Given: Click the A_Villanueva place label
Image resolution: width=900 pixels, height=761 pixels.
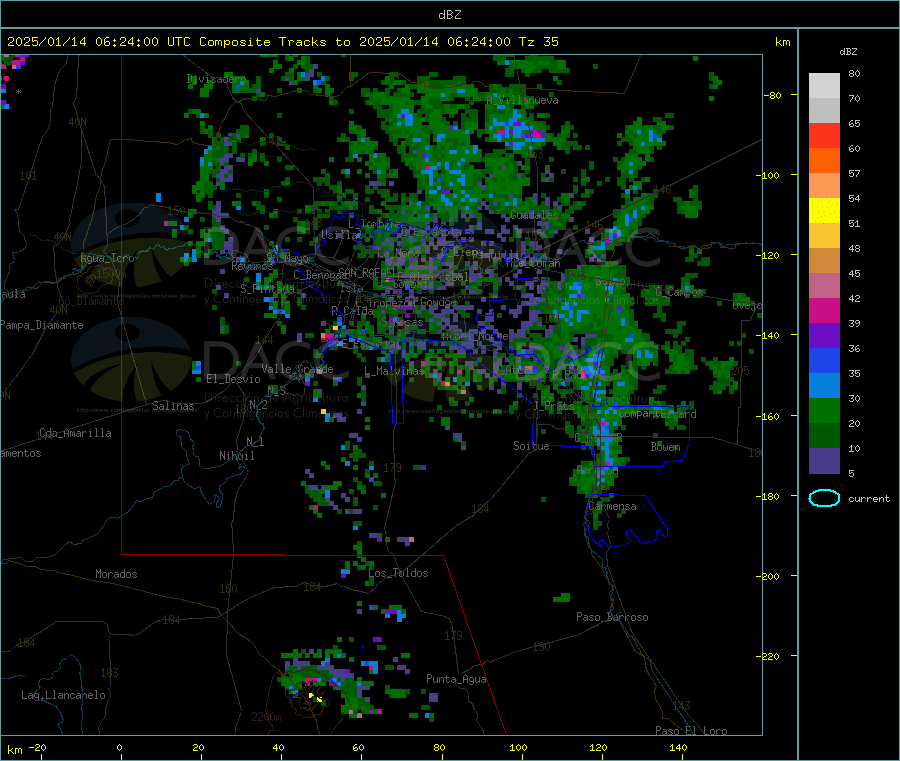Looking at the screenshot, I should click(x=522, y=100).
